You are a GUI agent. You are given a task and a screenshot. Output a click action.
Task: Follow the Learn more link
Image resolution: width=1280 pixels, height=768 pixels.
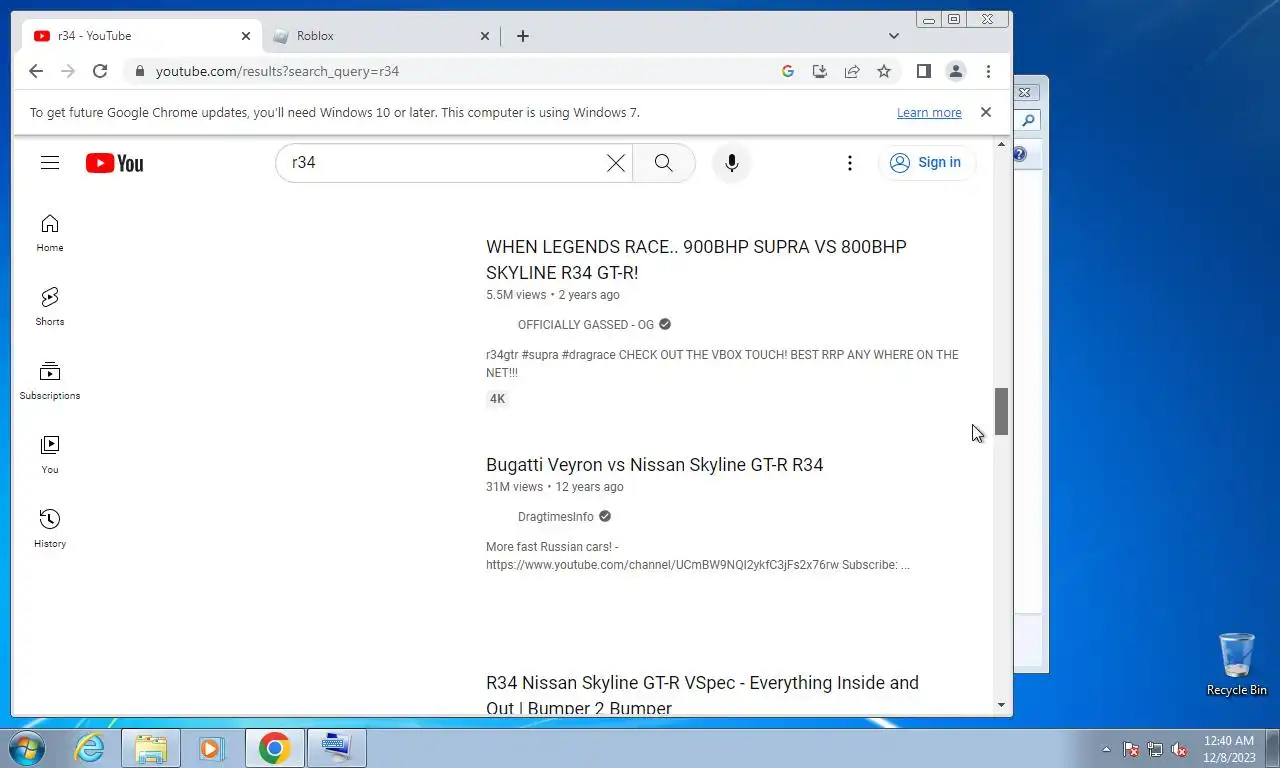point(929,113)
